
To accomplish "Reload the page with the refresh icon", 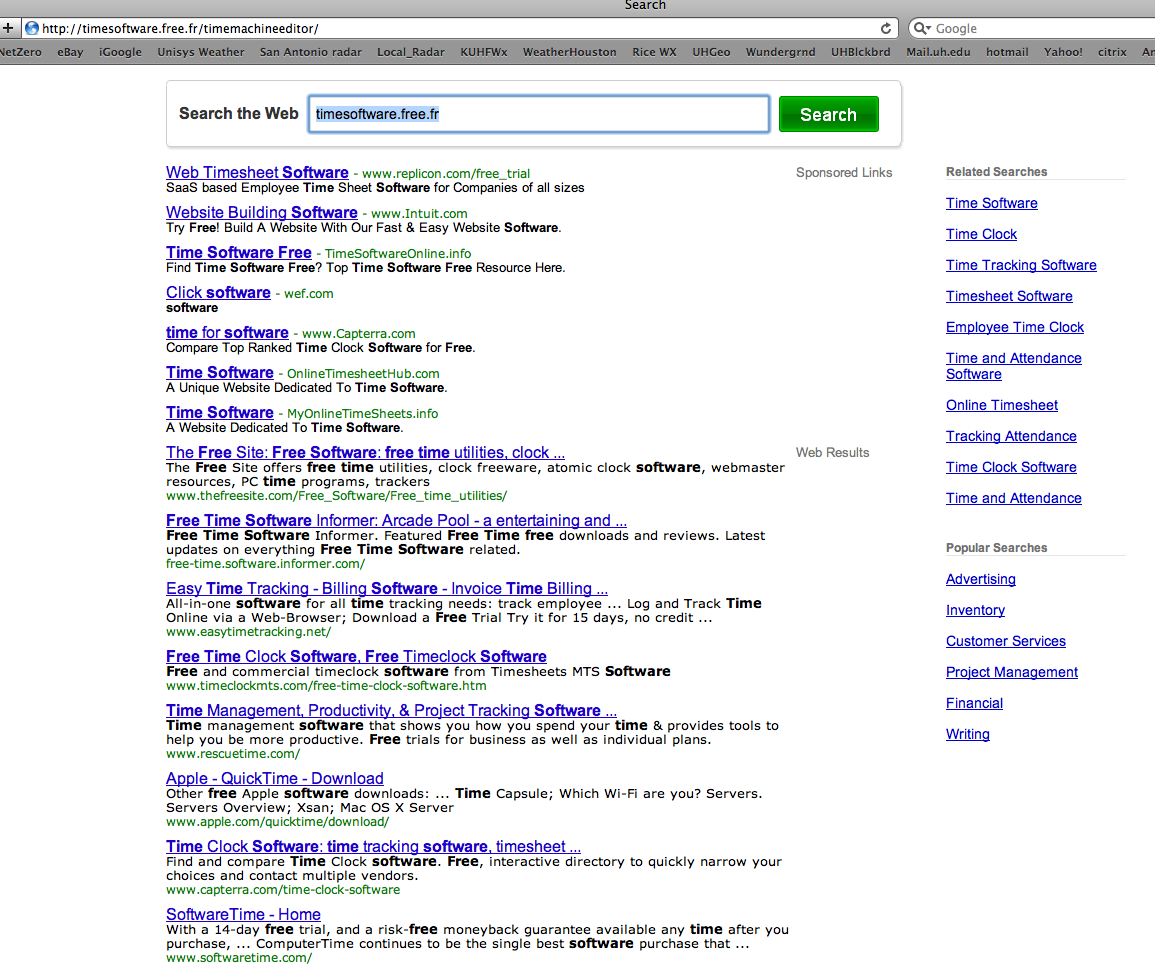I will tap(885, 28).
